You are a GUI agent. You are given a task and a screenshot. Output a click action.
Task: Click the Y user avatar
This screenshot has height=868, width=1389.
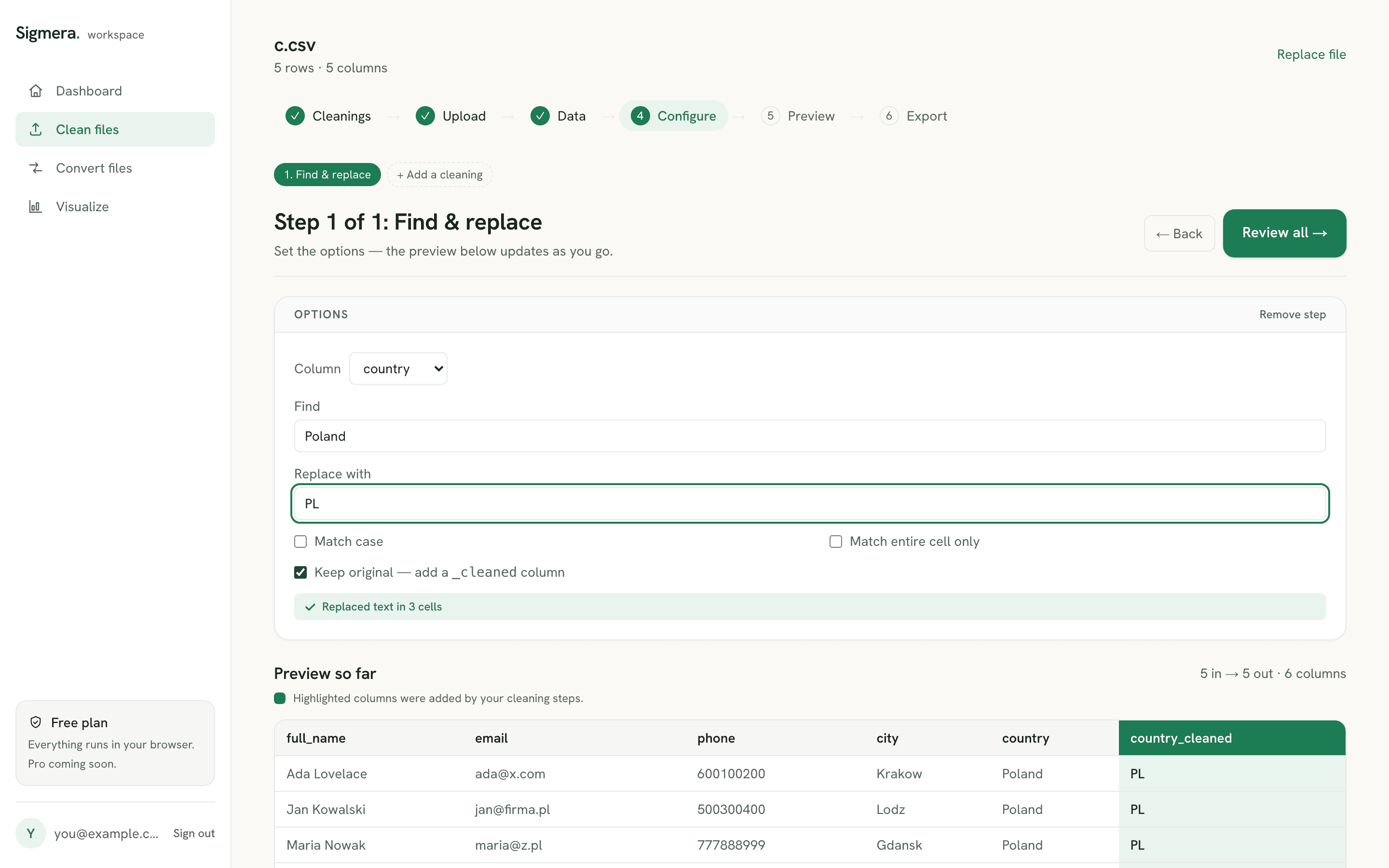[x=31, y=833]
